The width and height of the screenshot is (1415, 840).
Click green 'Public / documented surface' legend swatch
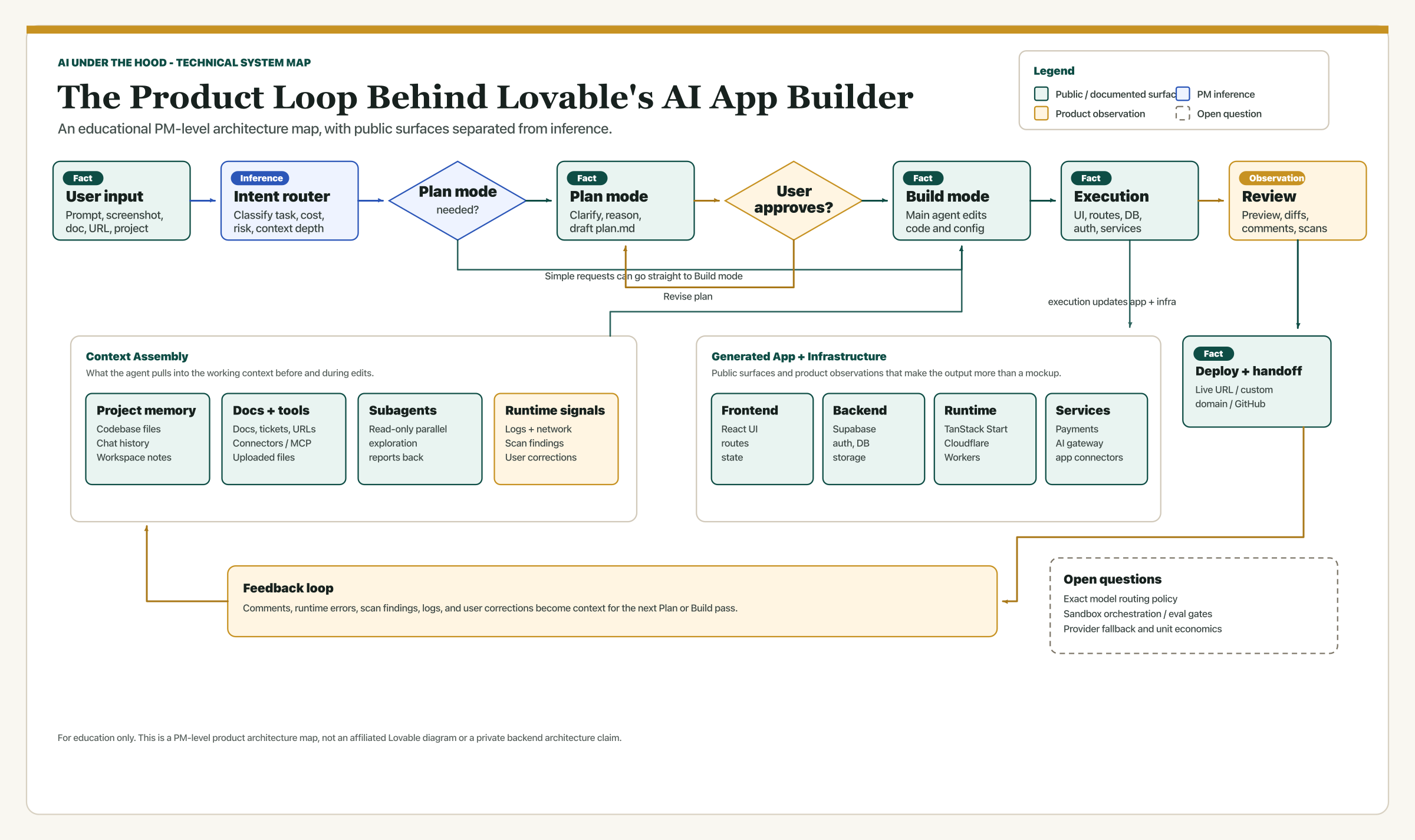pyautogui.click(x=1041, y=94)
